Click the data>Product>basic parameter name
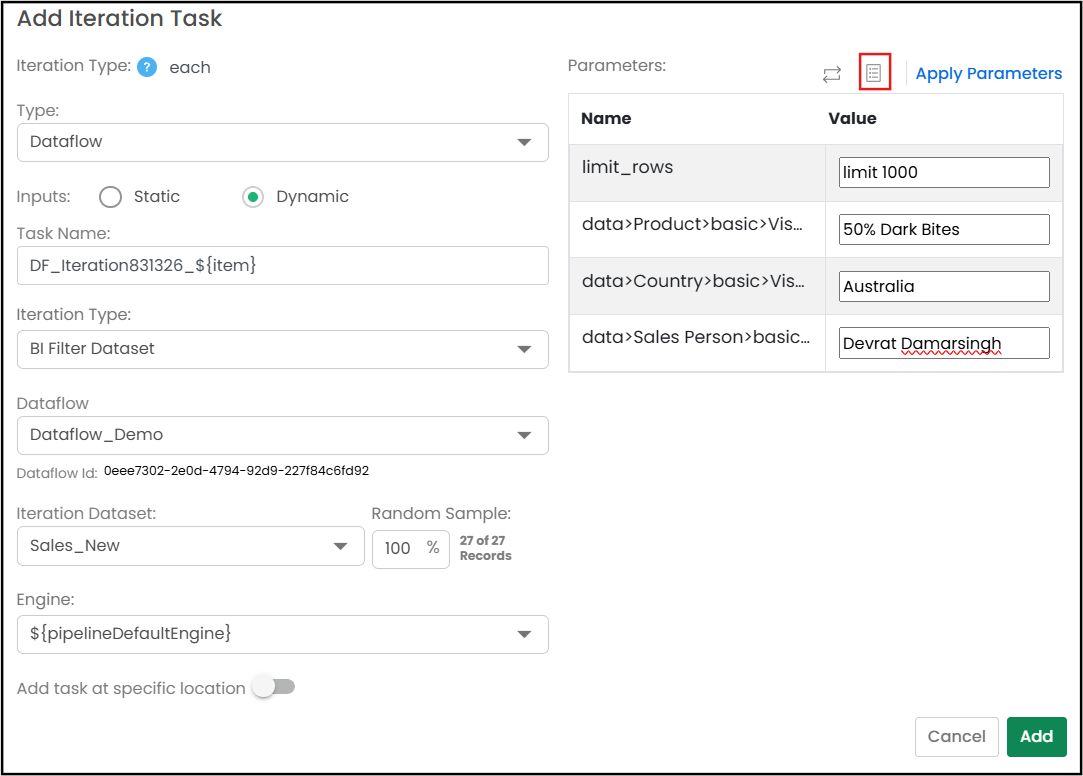This screenshot has width=1083, height=776. 692,224
